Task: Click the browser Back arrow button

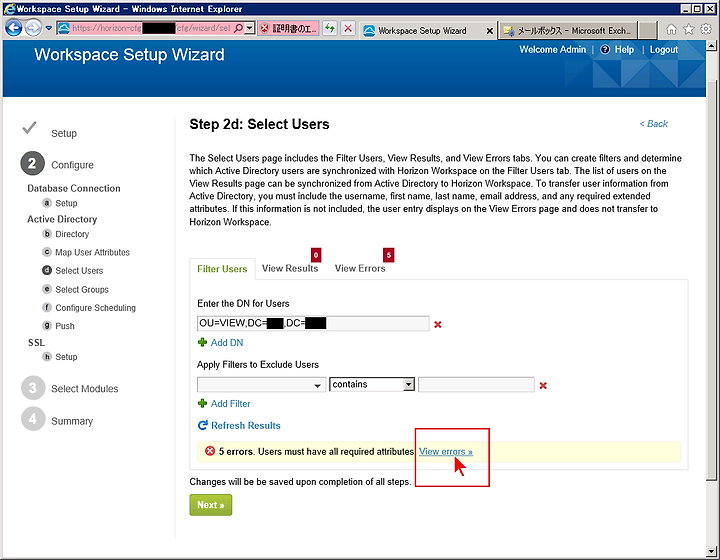Action: tap(13, 28)
